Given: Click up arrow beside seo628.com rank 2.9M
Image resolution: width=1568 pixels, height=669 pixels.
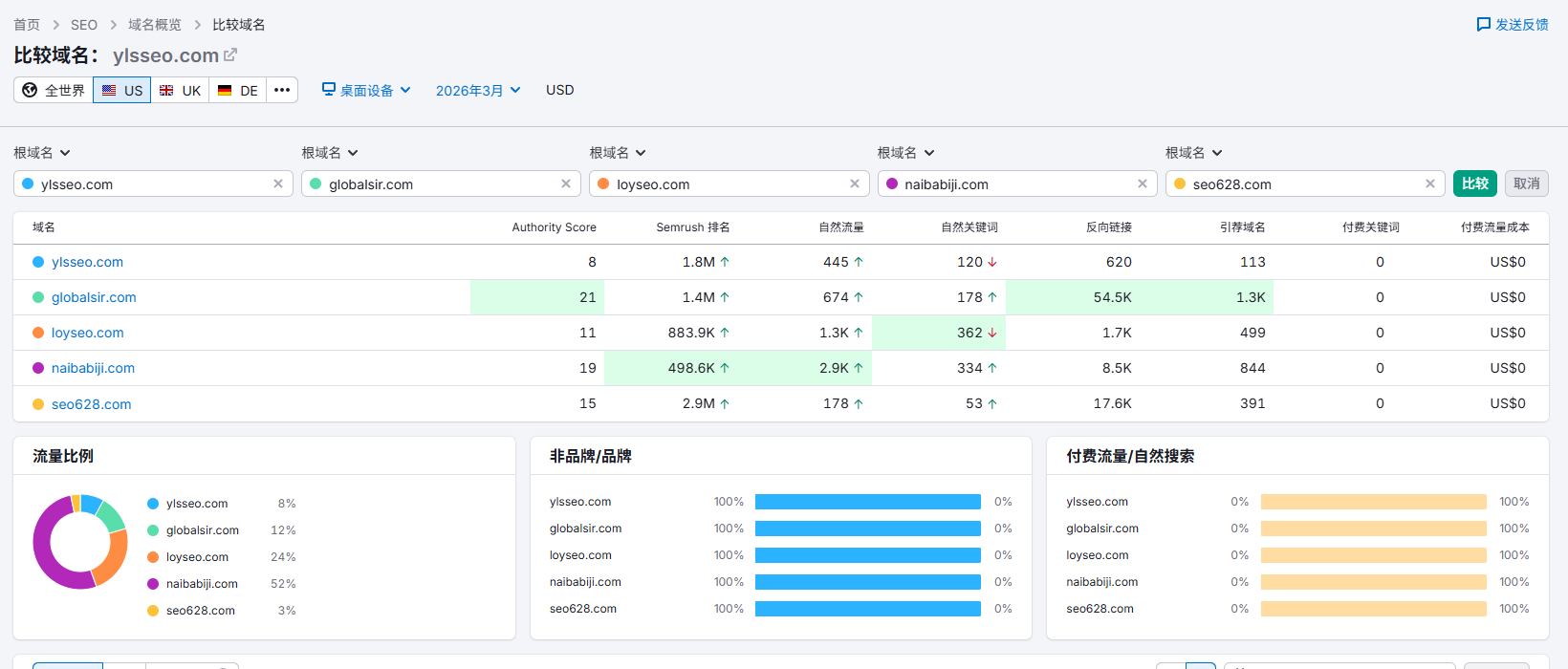Looking at the screenshot, I should [x=725, y=404].
